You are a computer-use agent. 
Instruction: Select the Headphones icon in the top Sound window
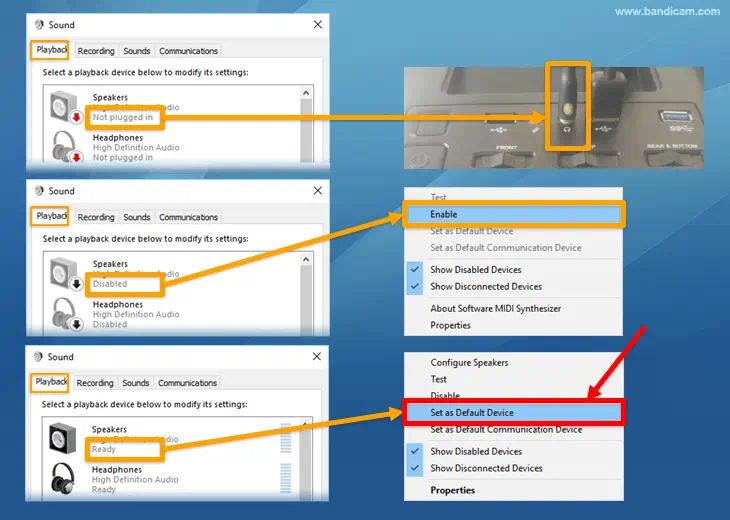click(x=64, y=146)
